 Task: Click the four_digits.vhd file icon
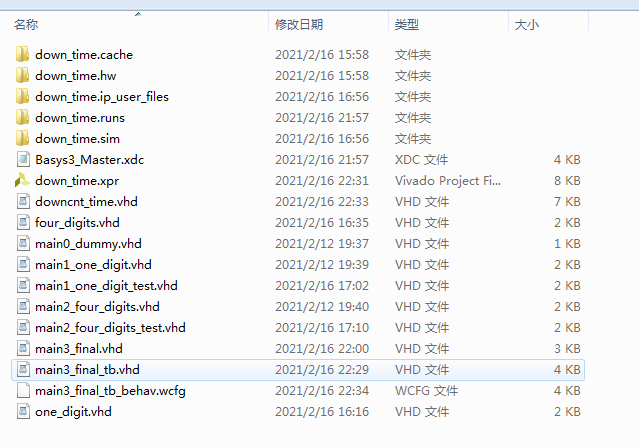pyautogui.click(x=23, y=222)
